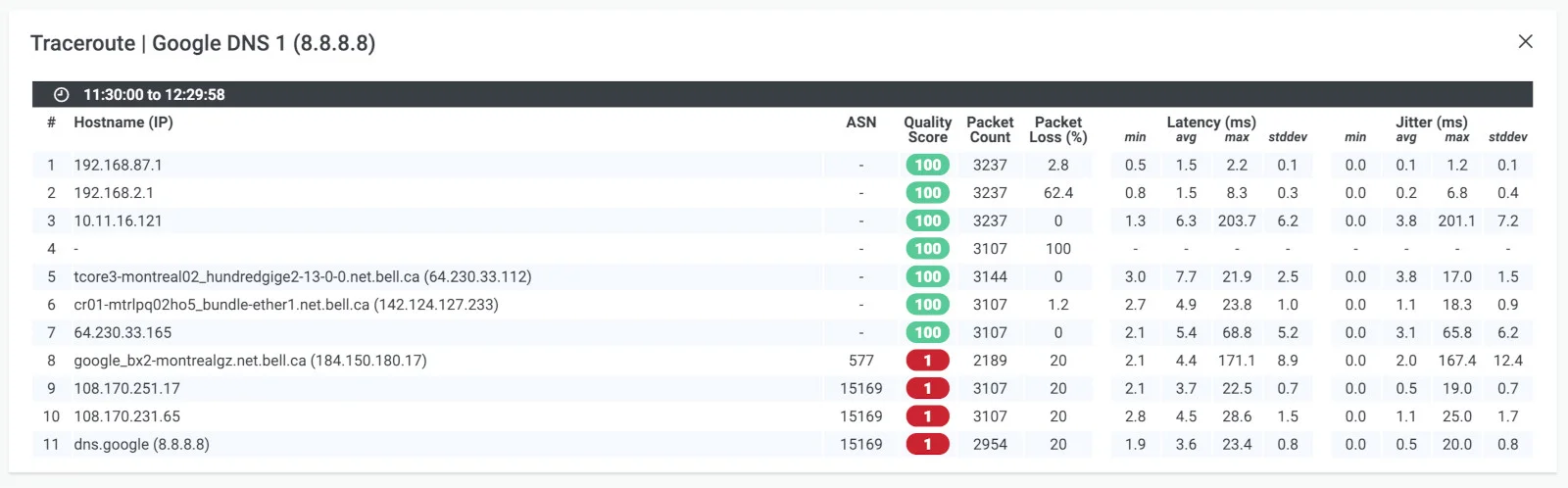Click the 11:30:00 to 12:29:58 time range

154,95
